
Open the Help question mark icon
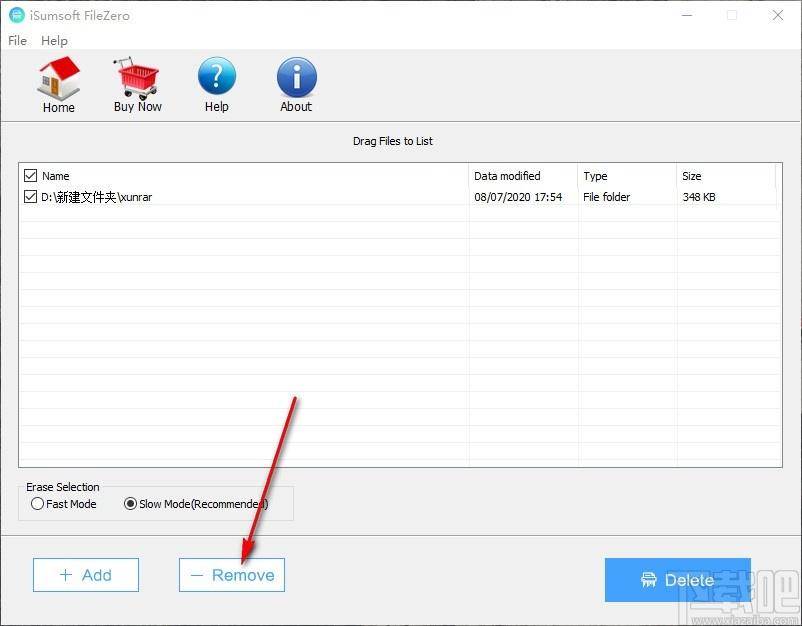pos(217,77)
